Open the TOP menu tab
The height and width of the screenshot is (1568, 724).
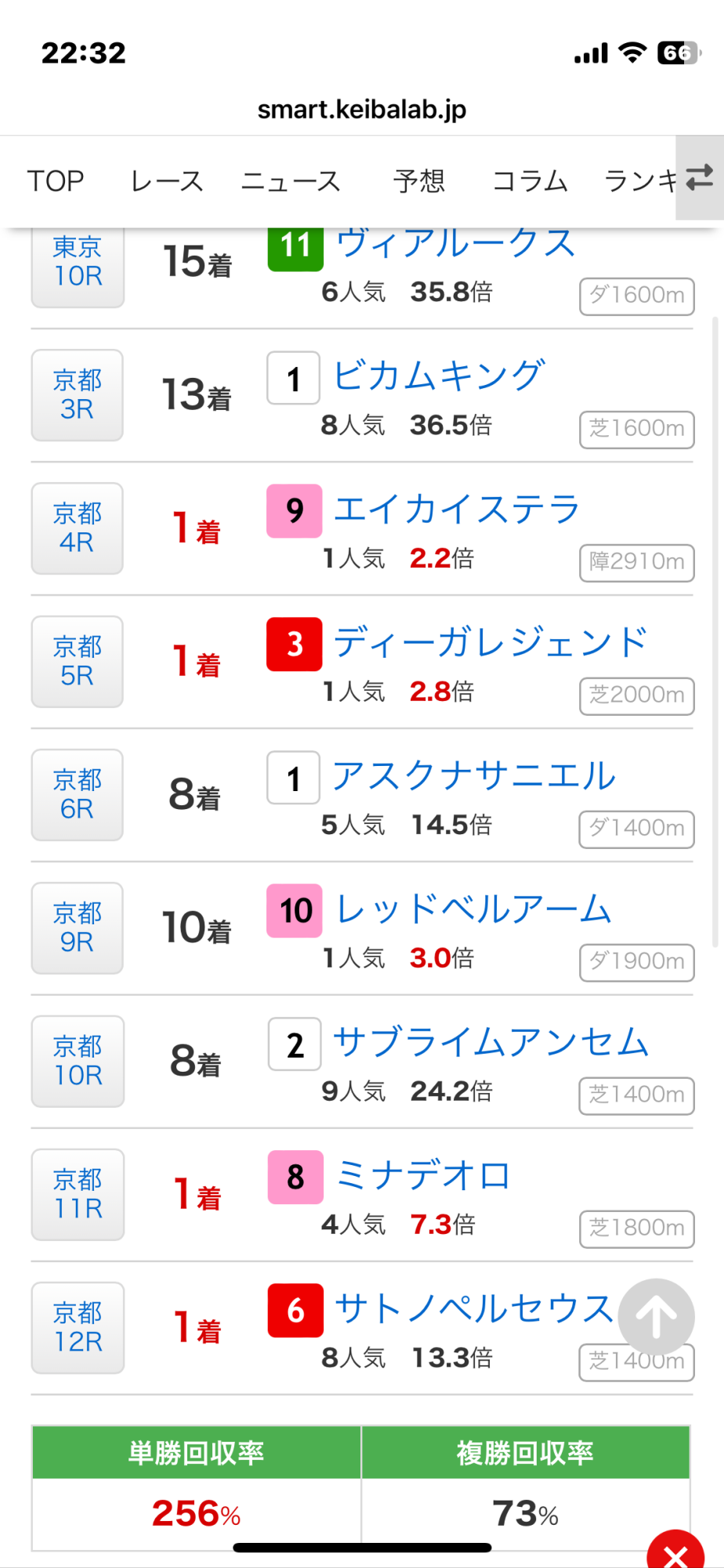(x=56, y=181)
